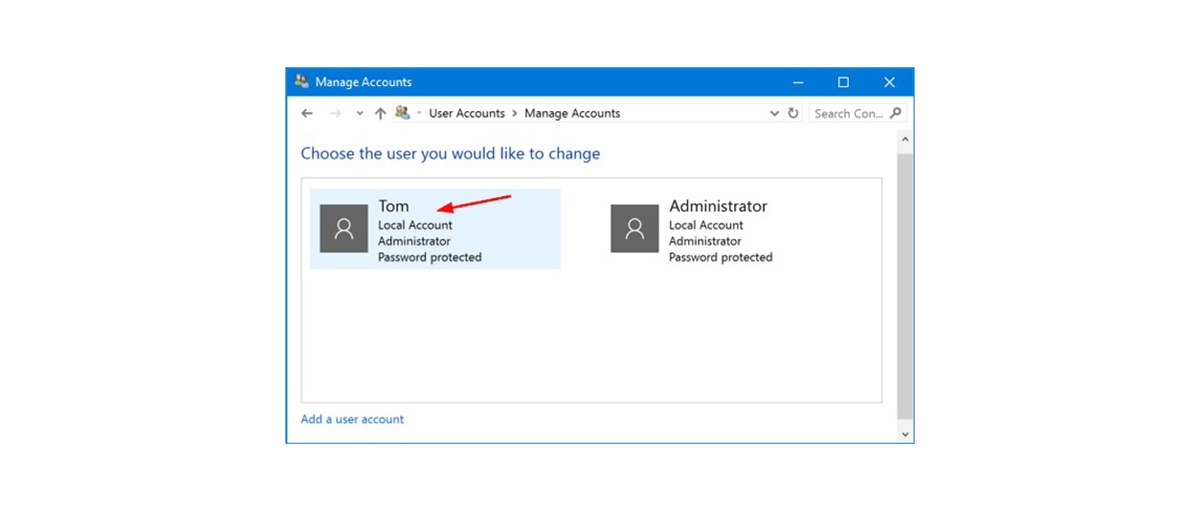This screenshot has width=1200, height=511.
Task: Go back with the left arrow button
Action: pos(307,114)
